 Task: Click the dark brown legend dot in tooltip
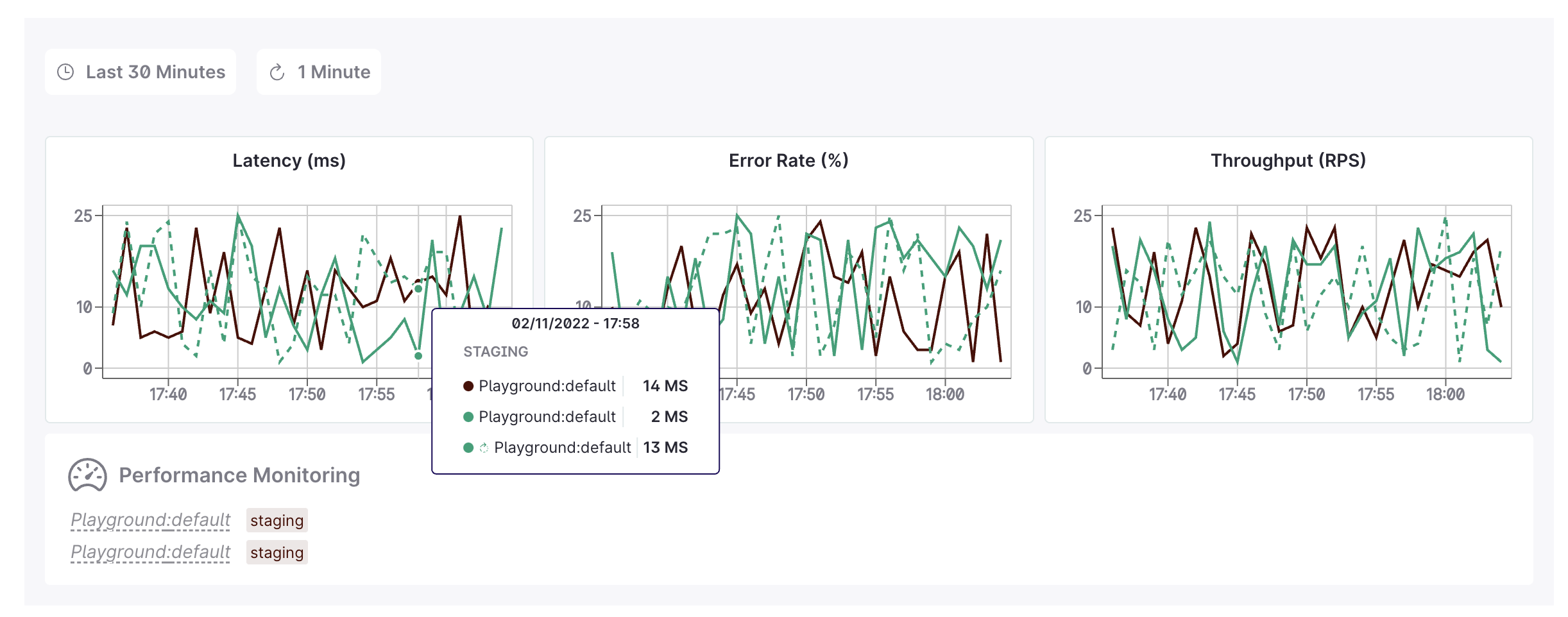coord(468,386)
